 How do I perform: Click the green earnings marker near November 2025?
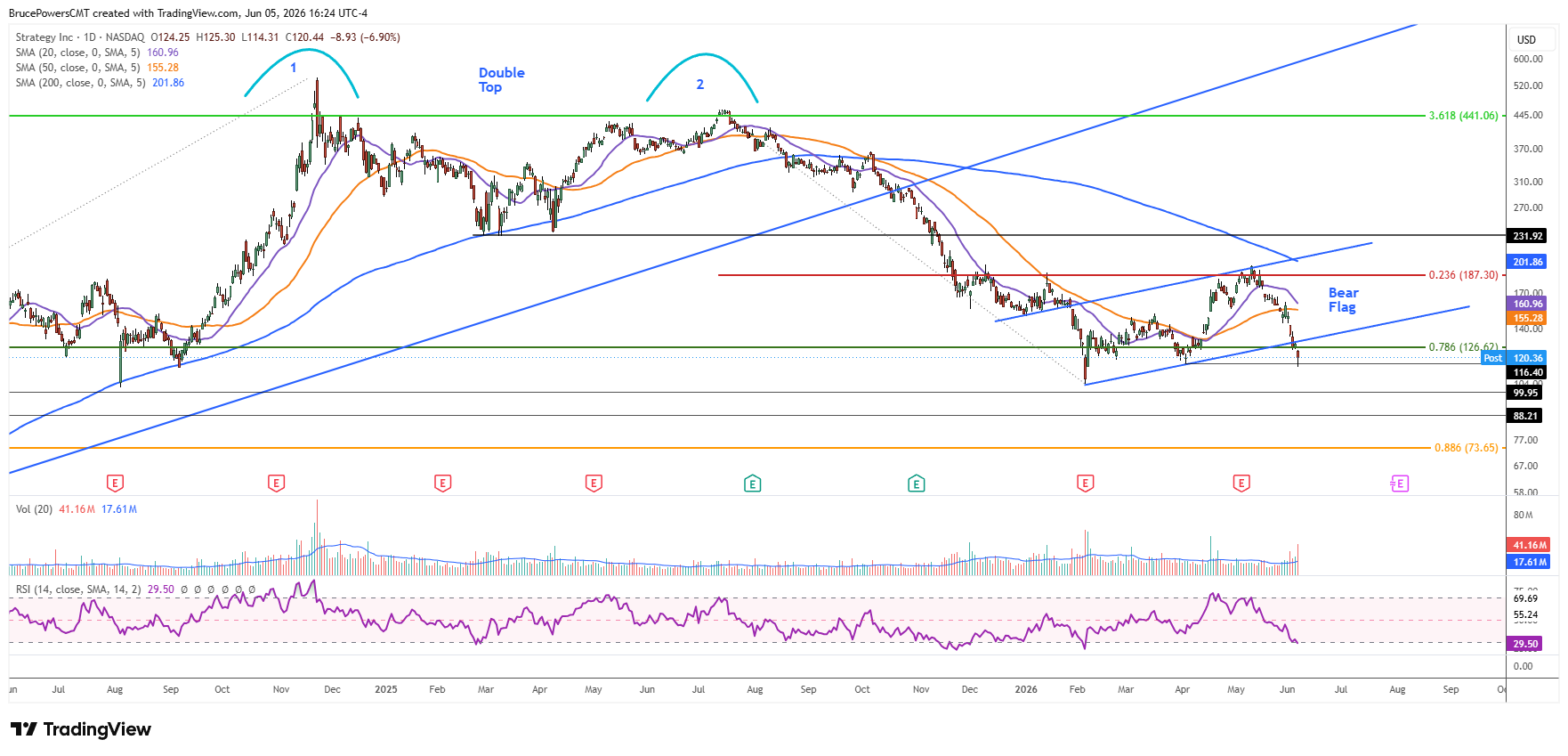click(x=916, y=484)
